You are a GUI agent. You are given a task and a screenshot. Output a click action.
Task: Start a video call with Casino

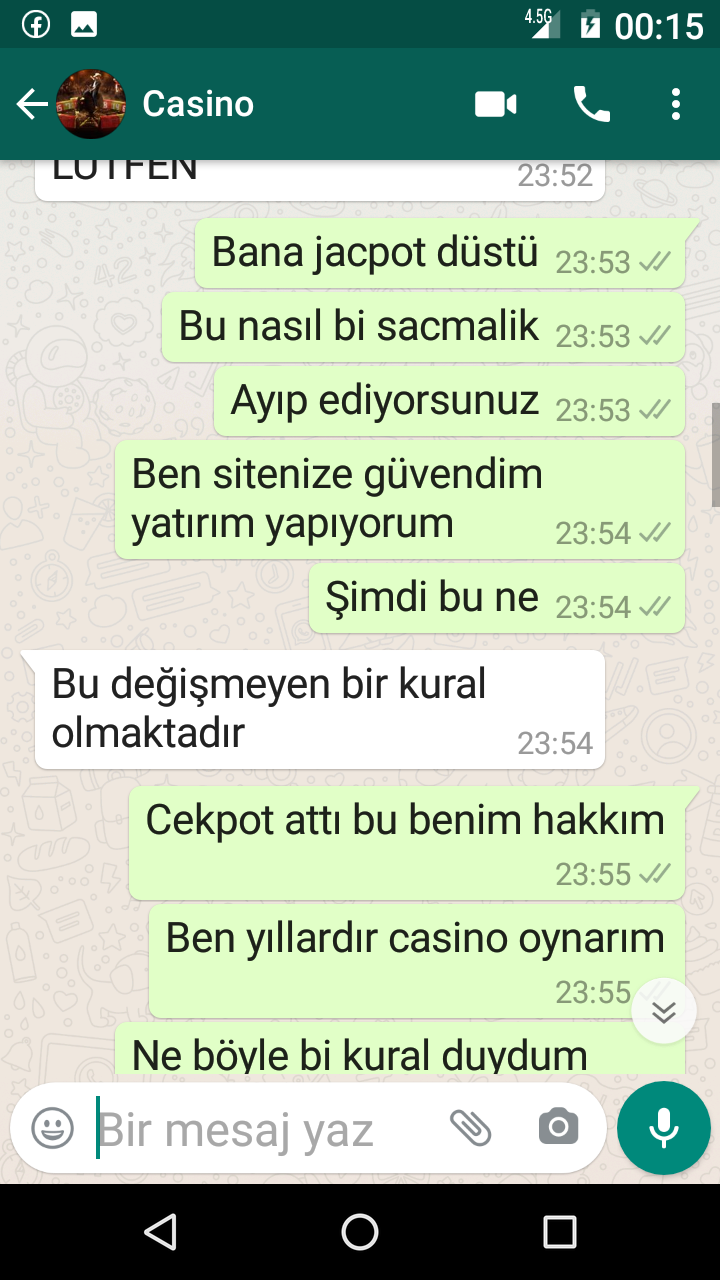[x=496, y=104]
